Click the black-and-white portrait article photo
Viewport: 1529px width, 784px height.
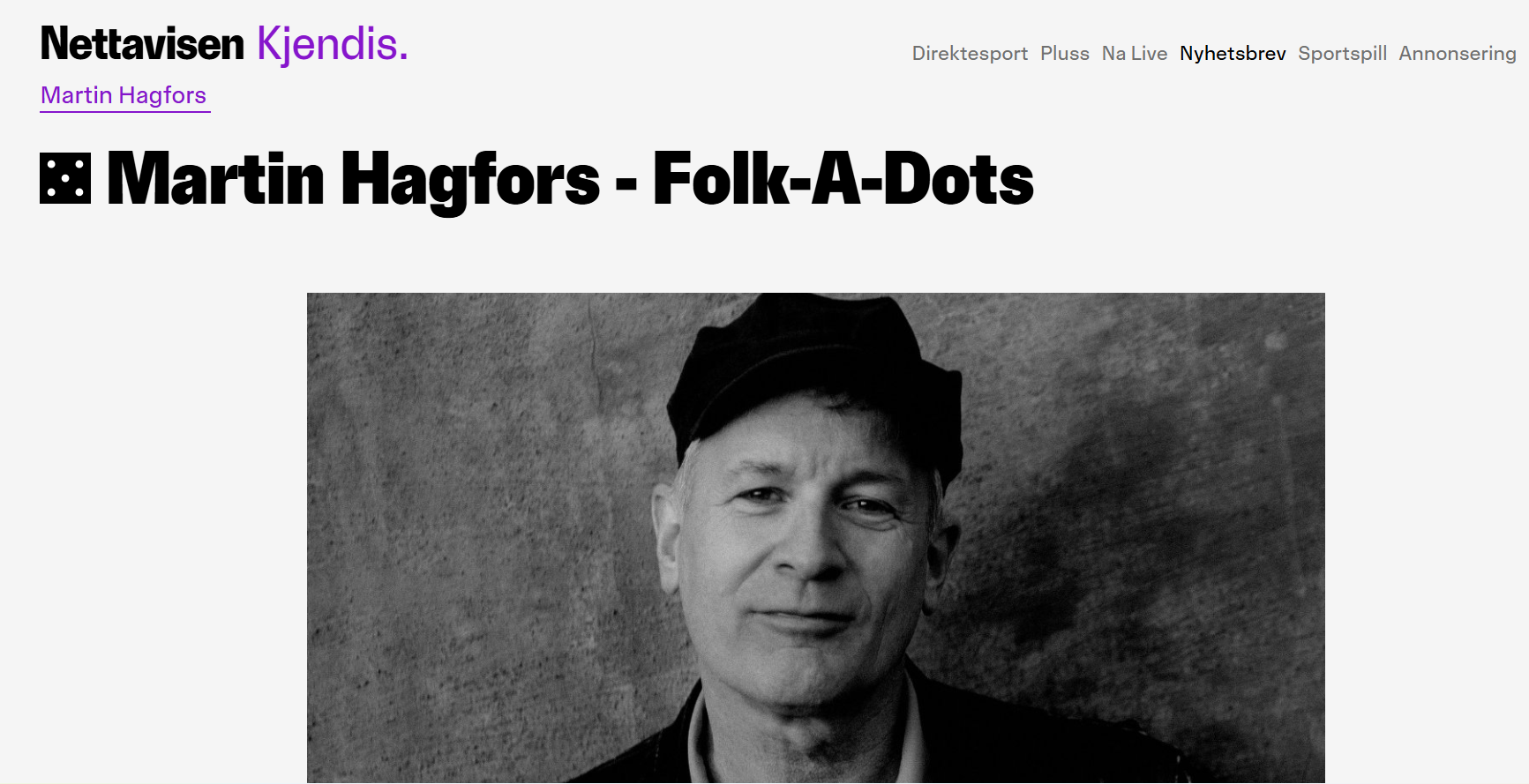tap(816, 538)
